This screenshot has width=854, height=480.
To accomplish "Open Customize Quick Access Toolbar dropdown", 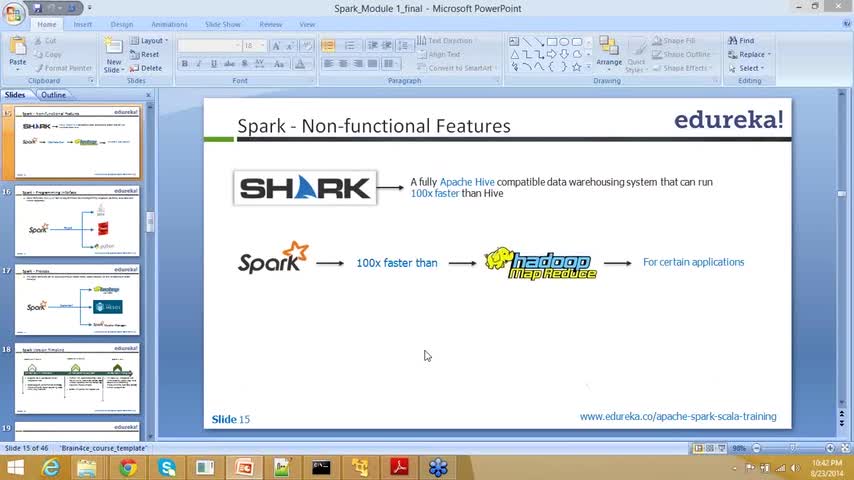I will coord(89,8).
